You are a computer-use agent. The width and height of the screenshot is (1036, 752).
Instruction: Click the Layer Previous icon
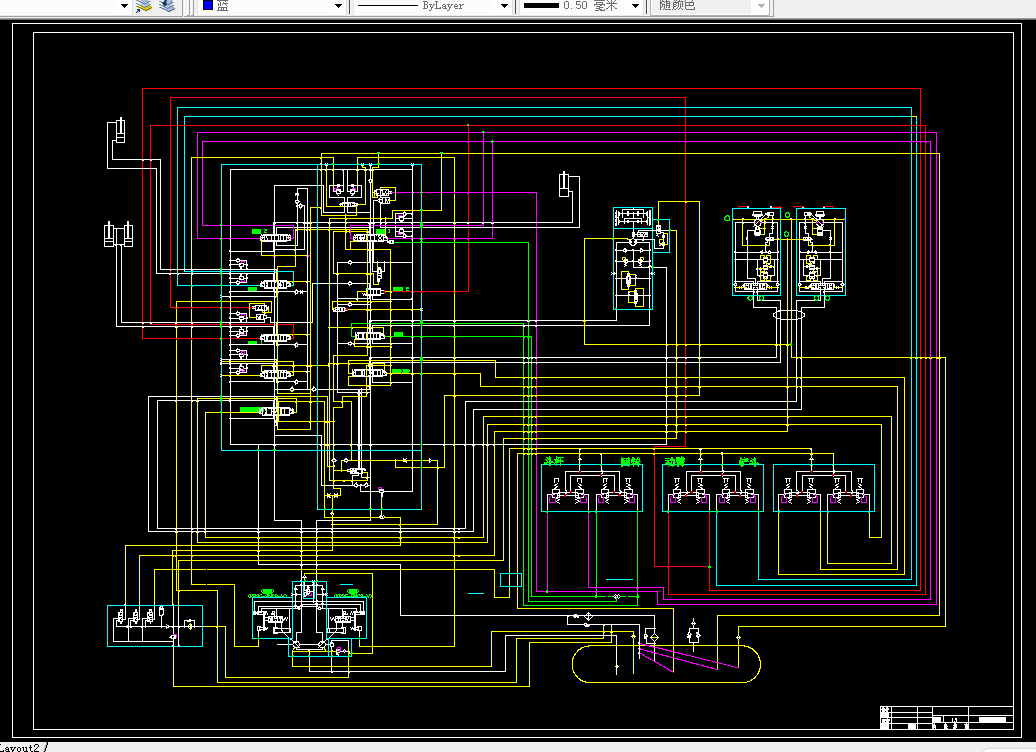click(x=167, y=6)
